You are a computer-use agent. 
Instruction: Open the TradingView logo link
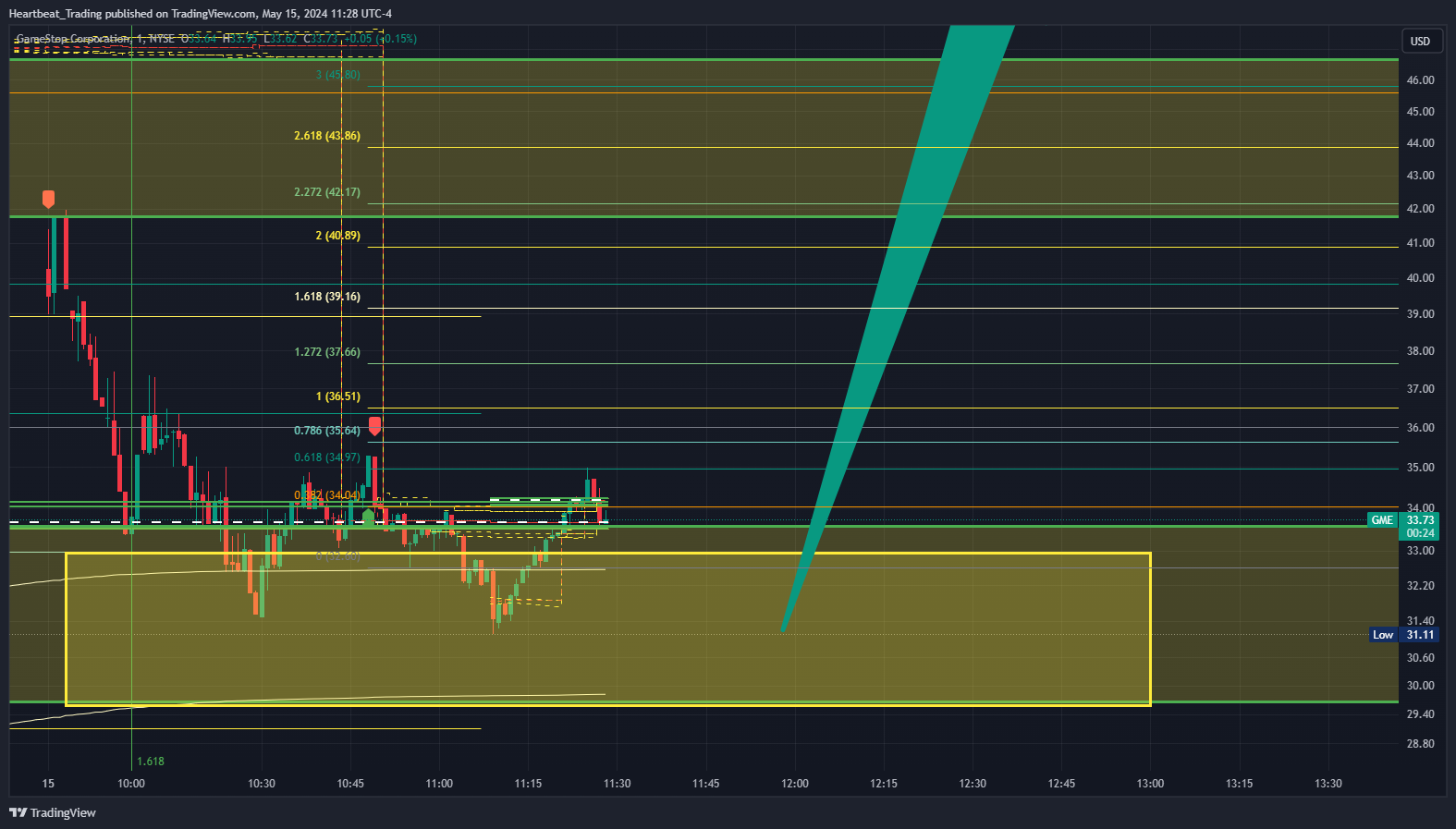click(x=53, y=812)
